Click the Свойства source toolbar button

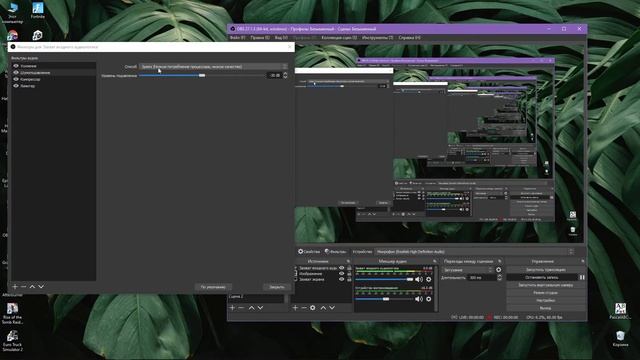(309, 252)
